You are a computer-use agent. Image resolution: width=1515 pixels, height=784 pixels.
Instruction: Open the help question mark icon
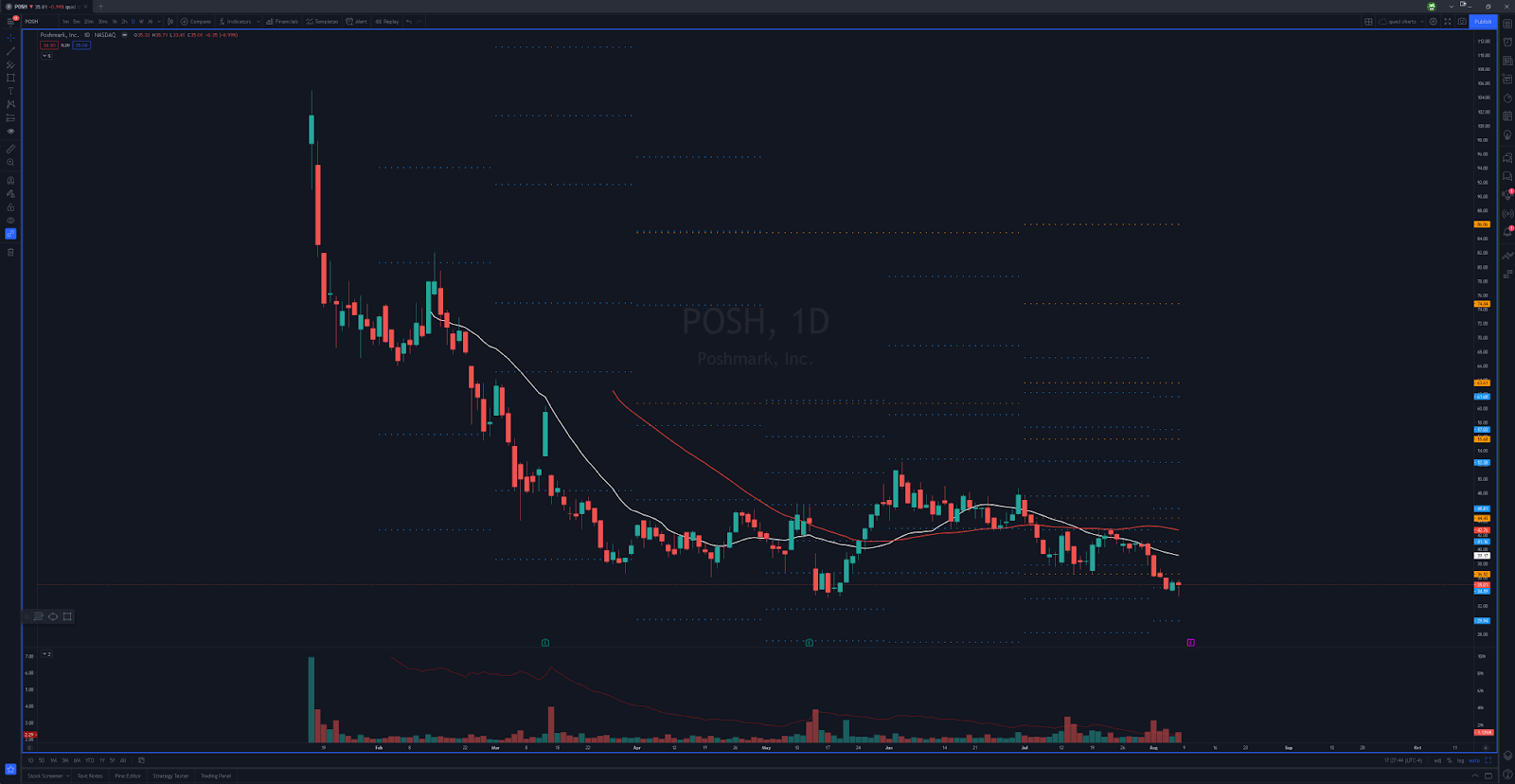point(1507,774)
